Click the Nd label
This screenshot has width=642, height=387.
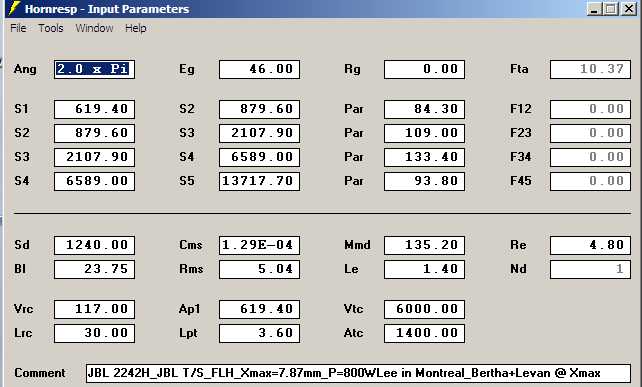coord(518,269)
